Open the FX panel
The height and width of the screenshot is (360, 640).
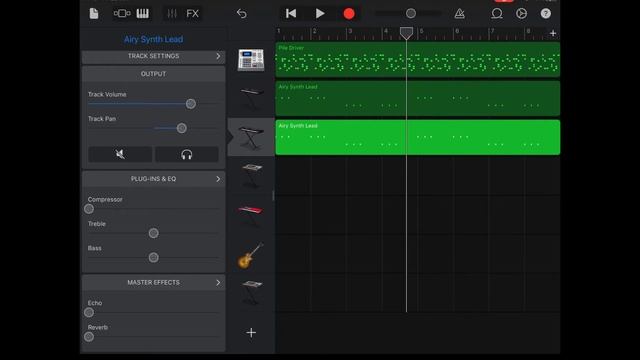192,13
